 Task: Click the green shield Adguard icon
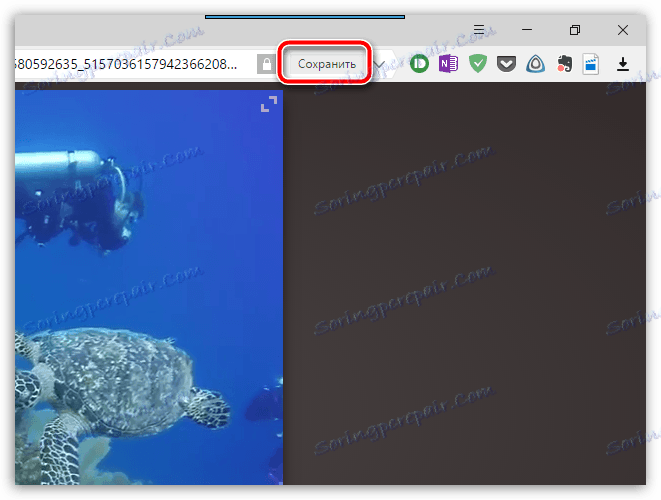(478, 64)
